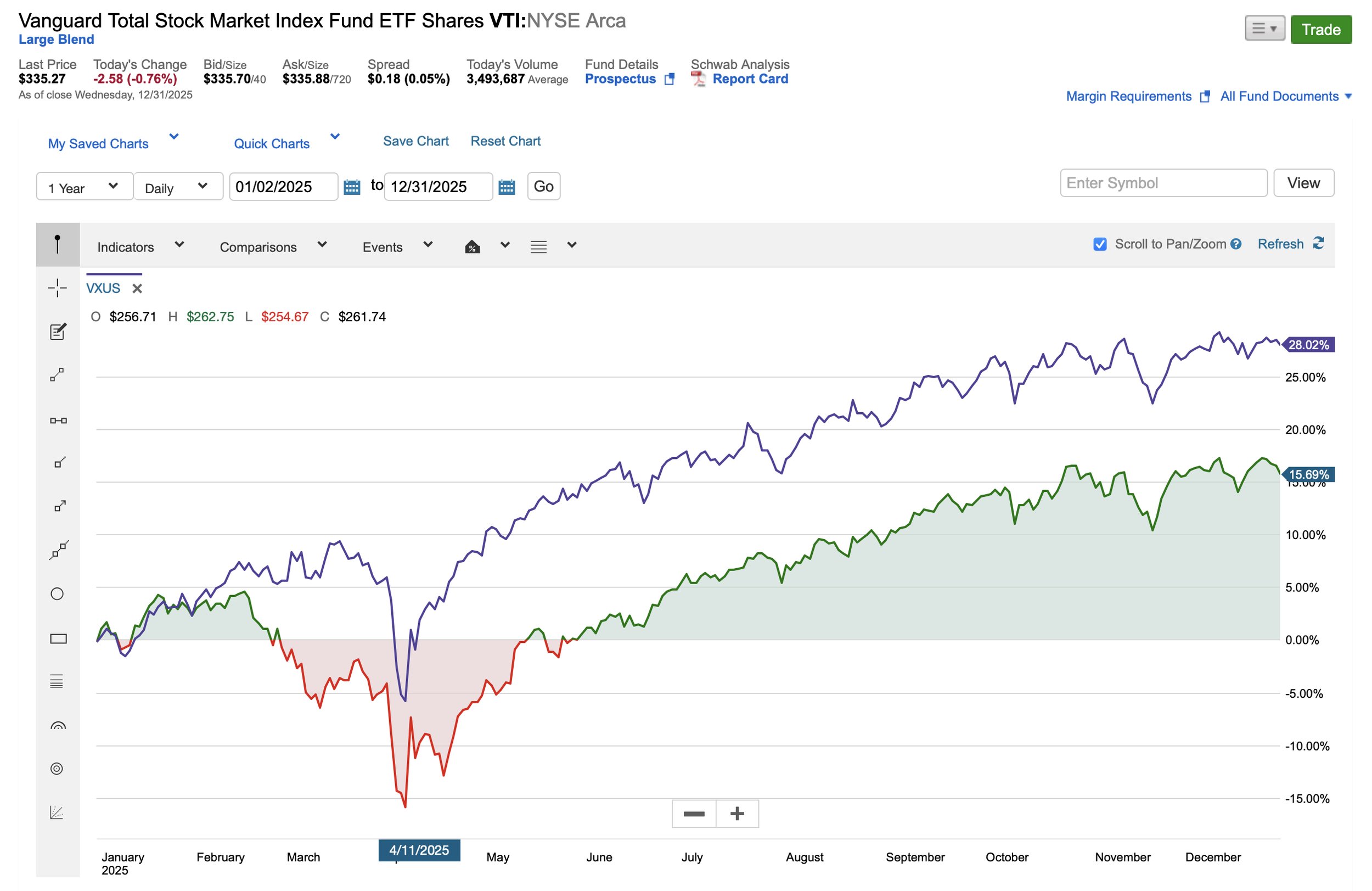Select the horizontal line segment tool
Image resolution: width=1372 pixels, height=891 pixels.
[58, 421]
